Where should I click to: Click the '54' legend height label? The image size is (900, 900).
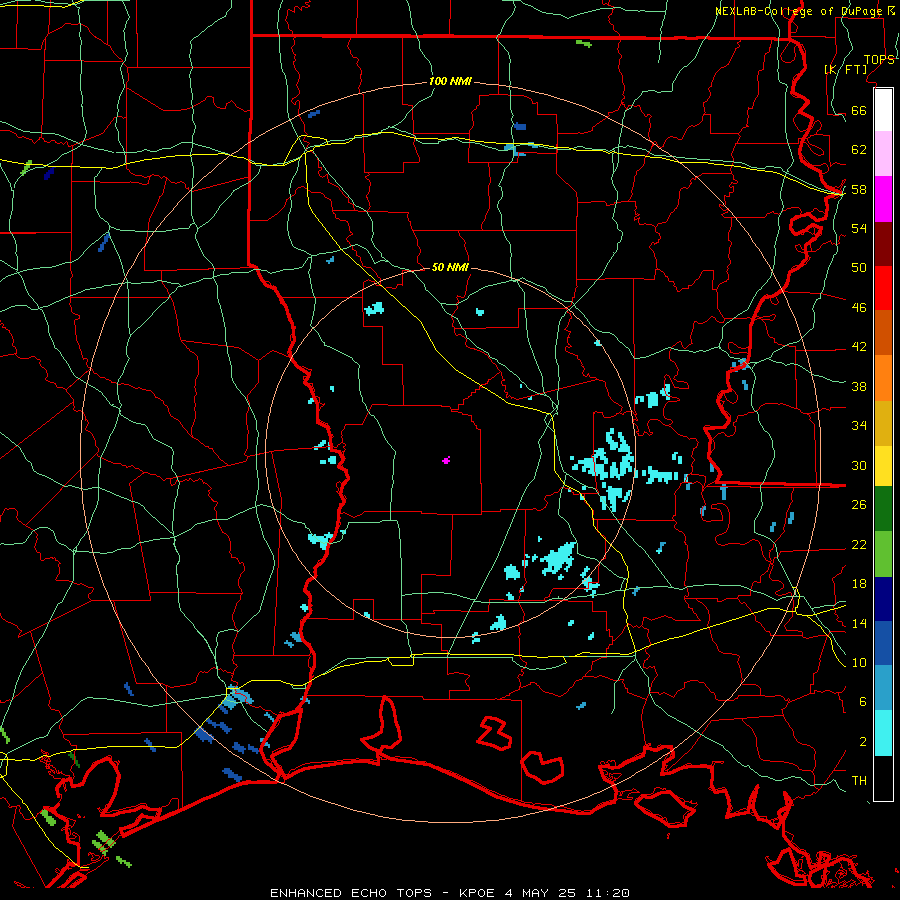(x=859, y=228)
